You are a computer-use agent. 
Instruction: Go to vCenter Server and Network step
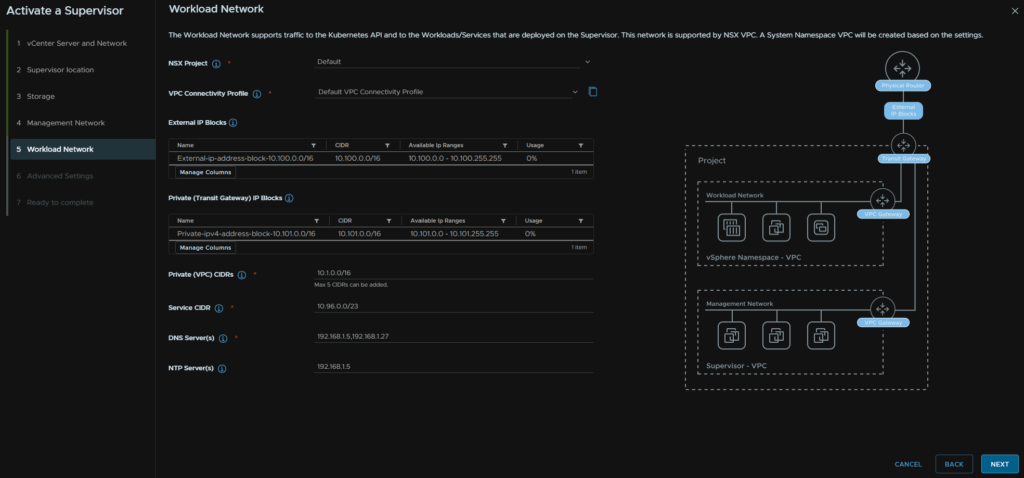(76, 44)
